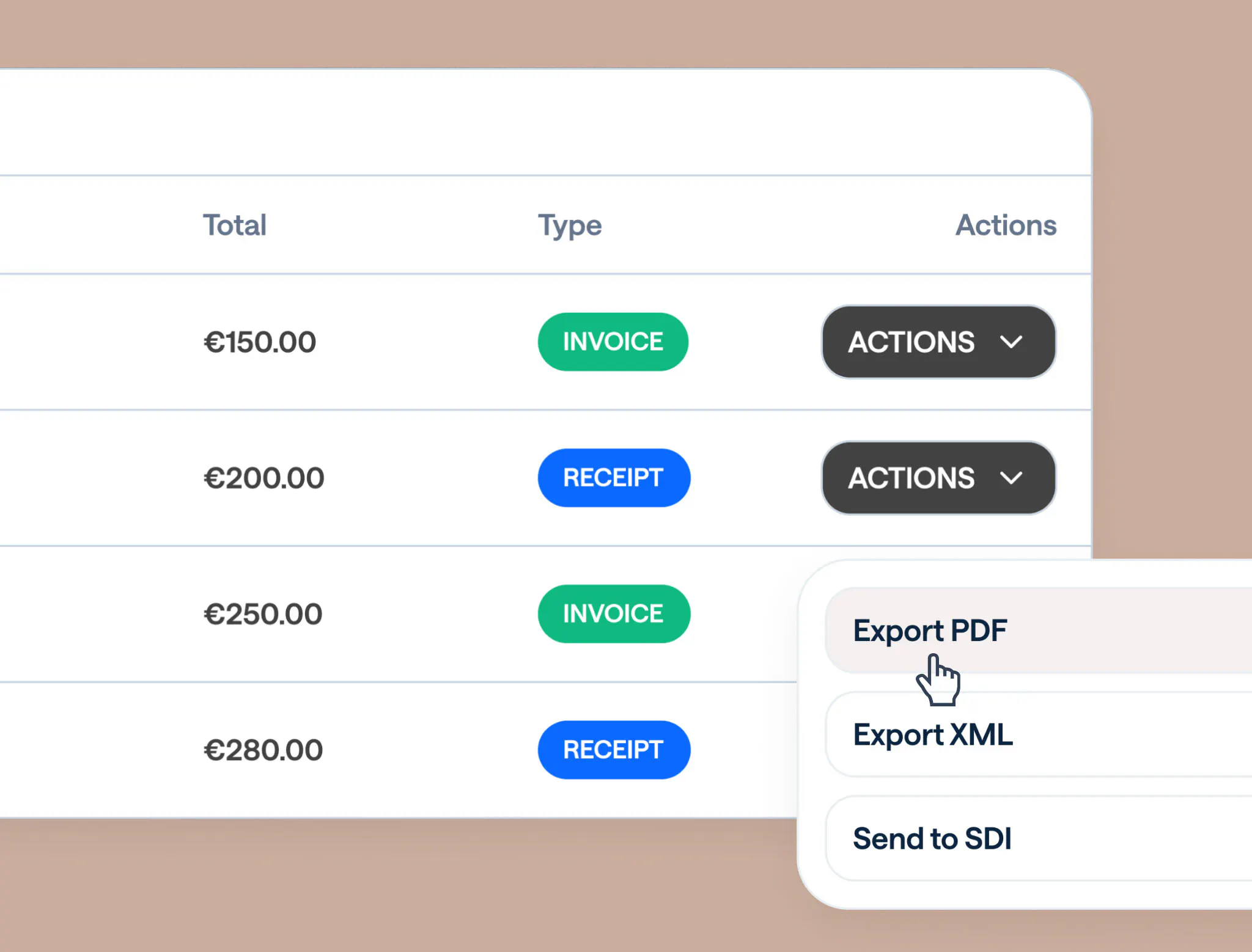The image size is (1252, 952).
Task: Click the Actions column header
Action: click(x=1006, y=225)
